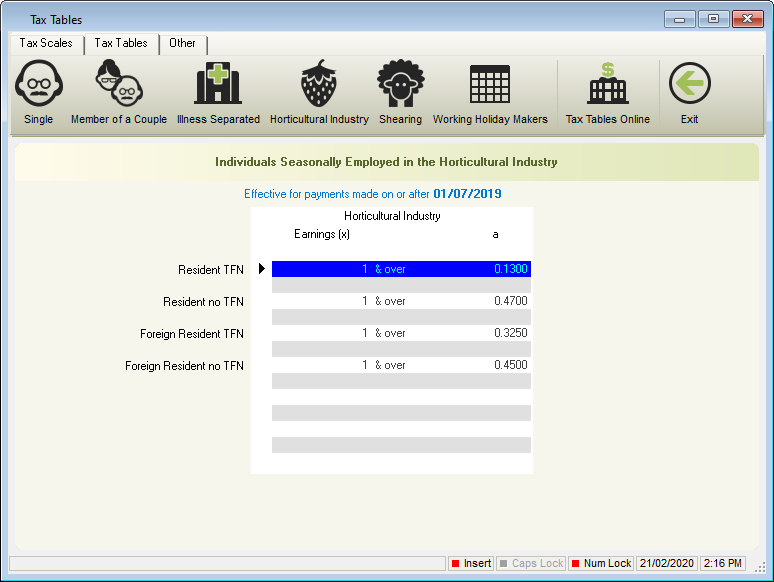Click Foreign Resident no TFN rate 0.4500
The height and width of the screenshot is (582, 774).
coord(511,365)
